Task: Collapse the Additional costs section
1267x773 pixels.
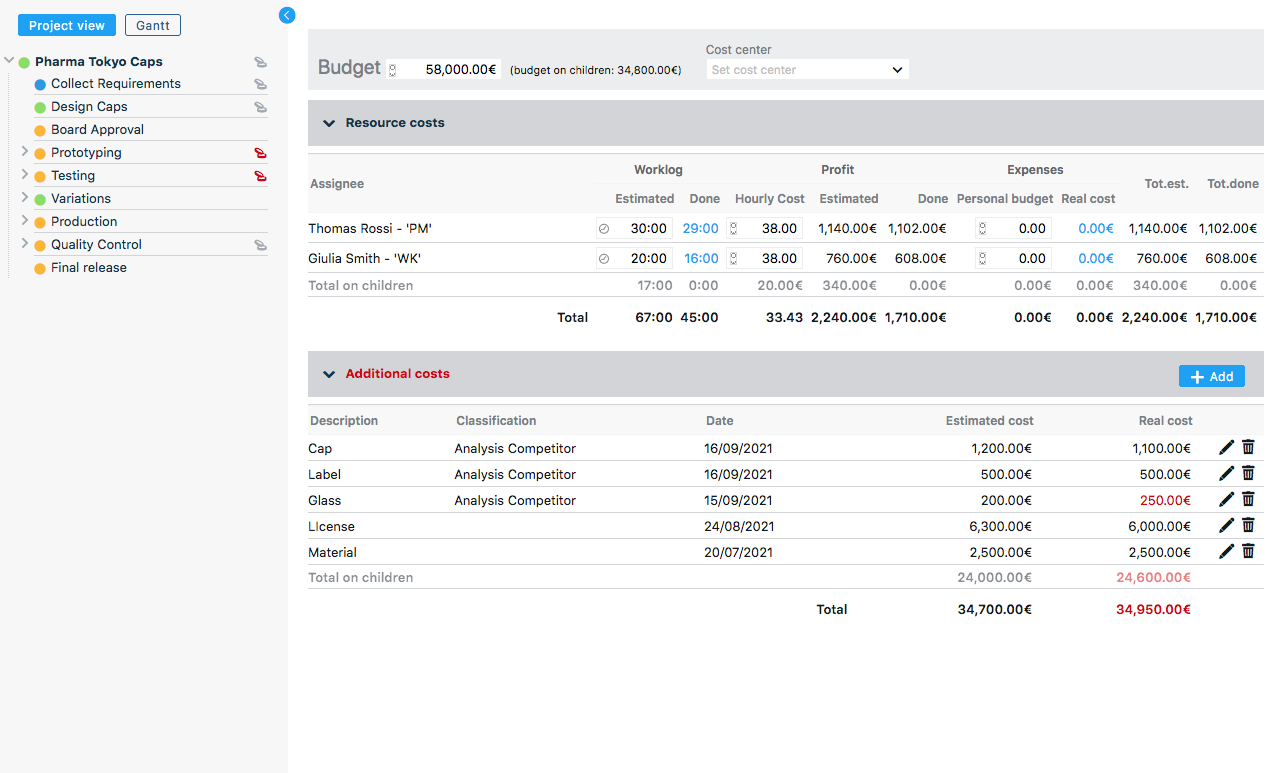Action: (328, 374)
